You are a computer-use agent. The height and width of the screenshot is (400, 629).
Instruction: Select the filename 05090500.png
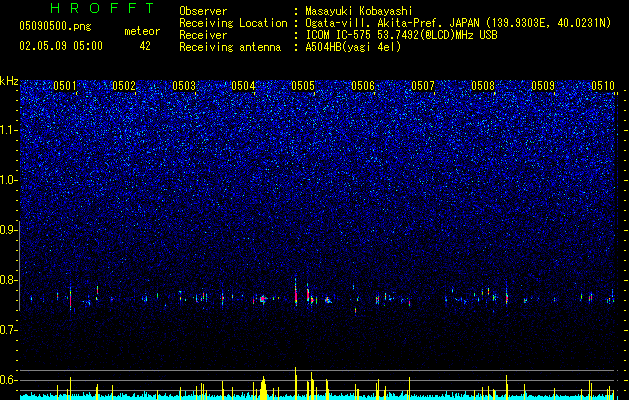pos(55,26)
